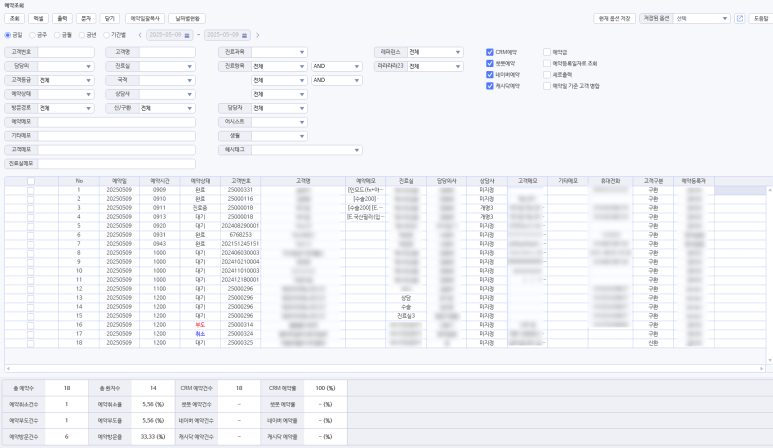Open the 진료실 filter dropdown
The height and width of the screenshot is (448, 773).
[167, 66]
